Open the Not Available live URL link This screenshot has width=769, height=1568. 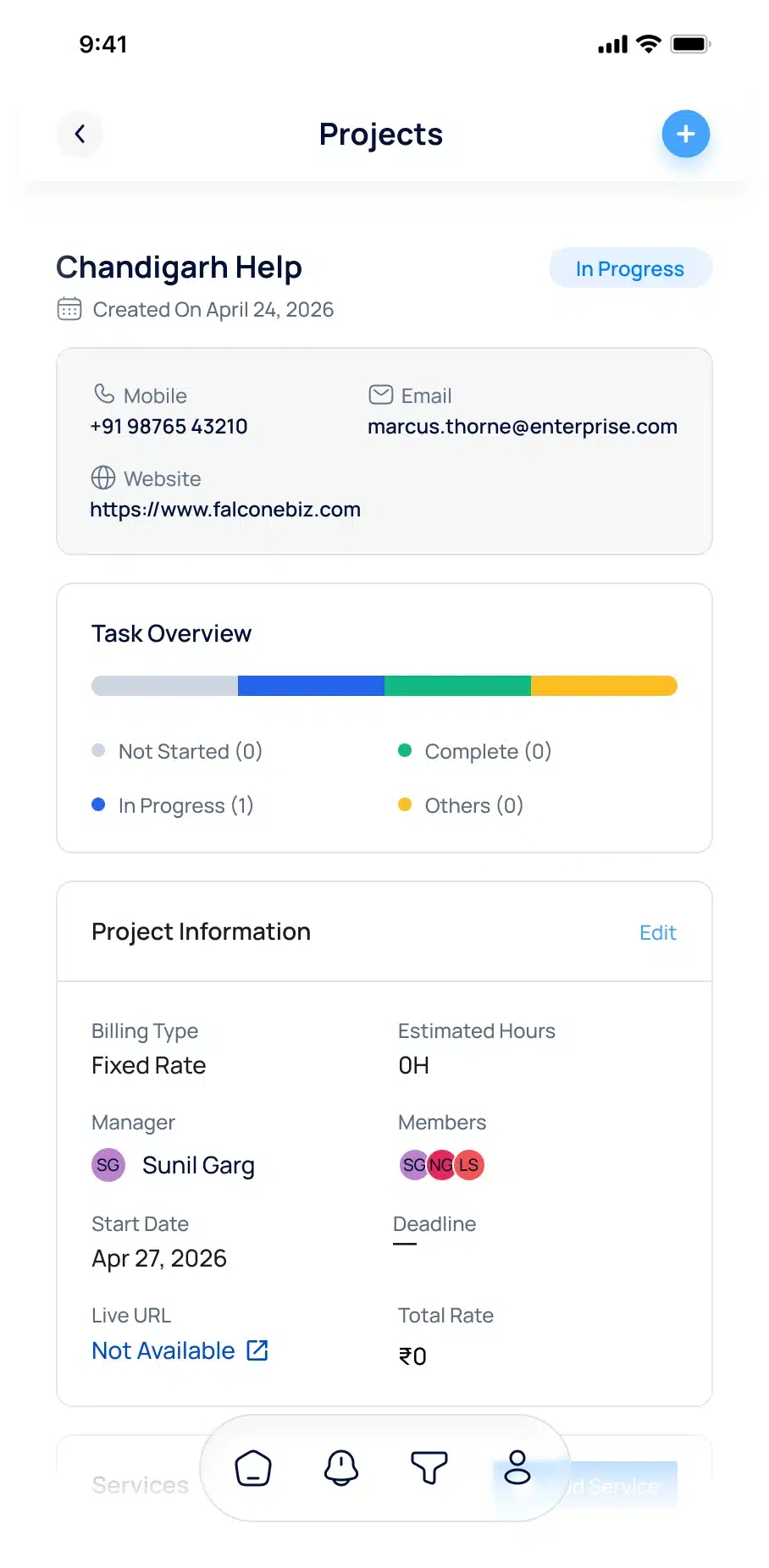163,1350
